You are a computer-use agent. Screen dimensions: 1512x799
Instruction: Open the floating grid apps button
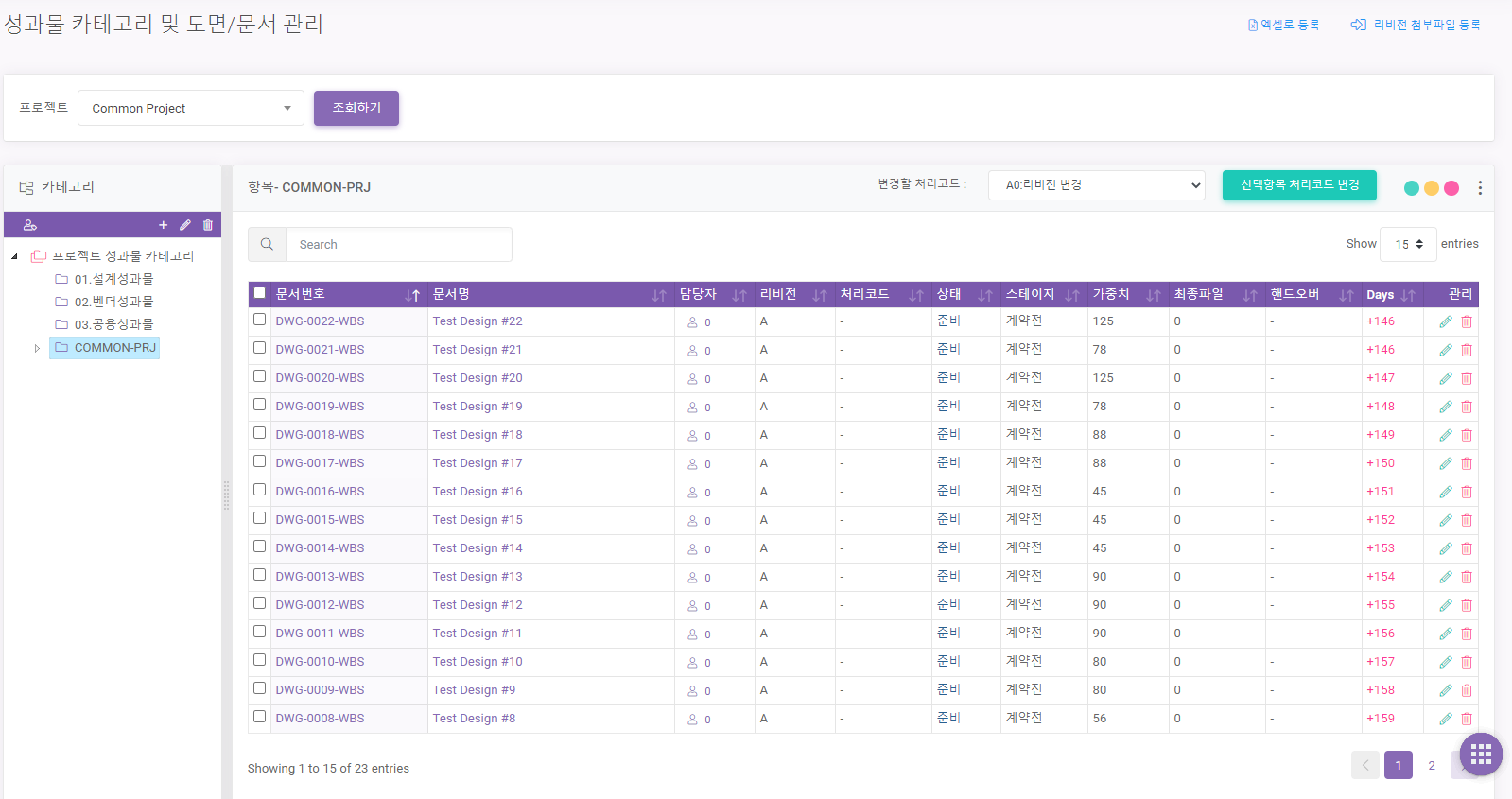[1481, 755]
